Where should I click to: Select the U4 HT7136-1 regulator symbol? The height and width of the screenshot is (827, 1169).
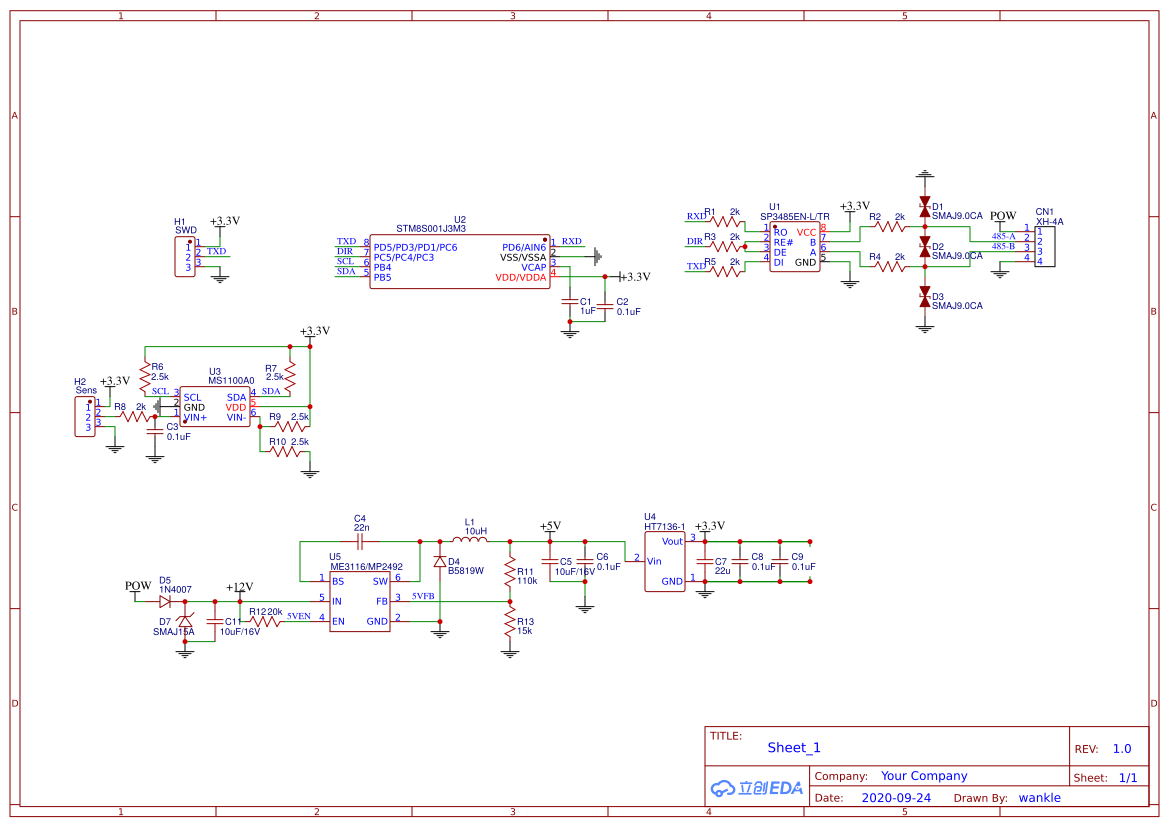click(664, 562)
